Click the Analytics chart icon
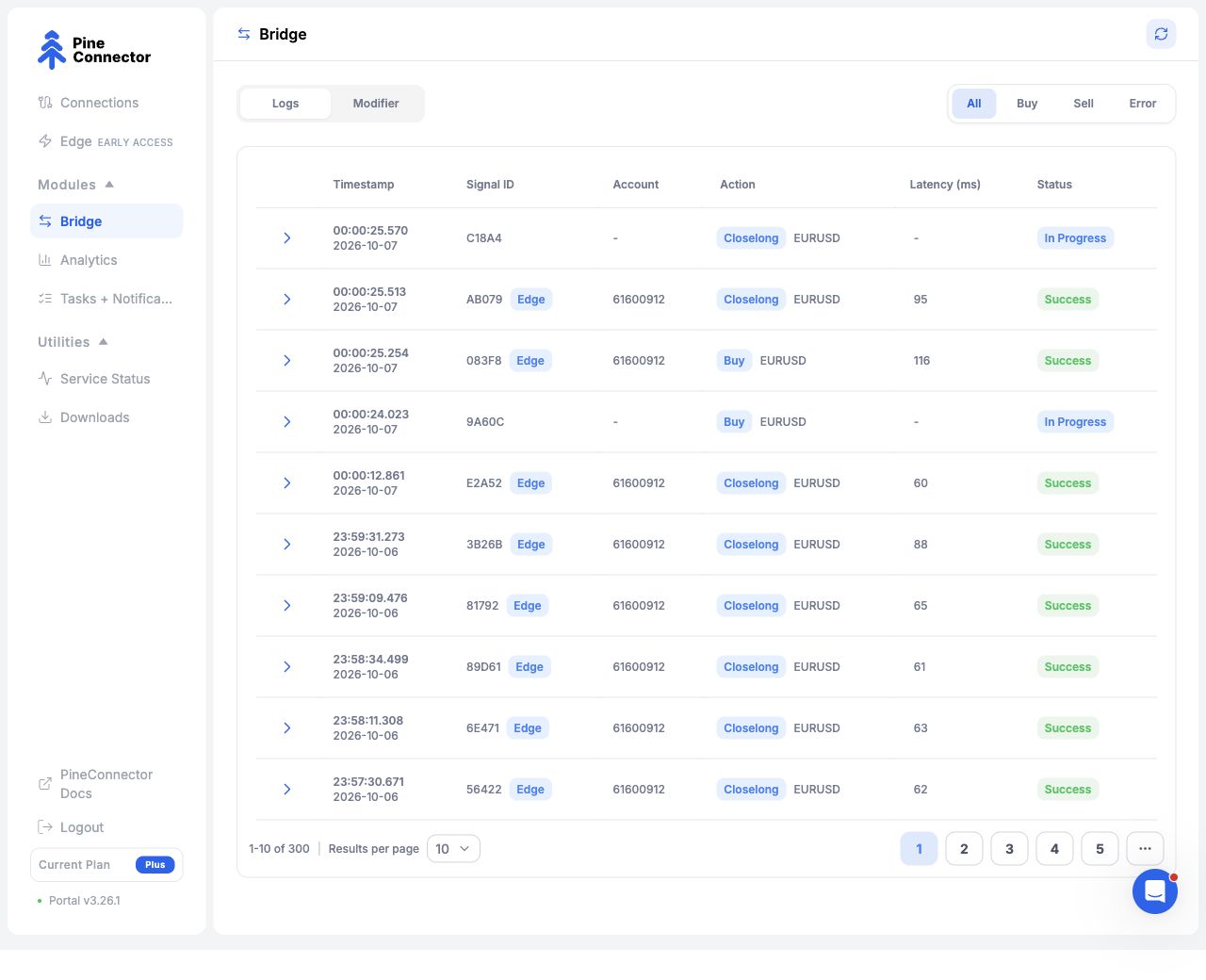Image resolution: width=1206 pixels, height=980 pixels. point(44,260)
